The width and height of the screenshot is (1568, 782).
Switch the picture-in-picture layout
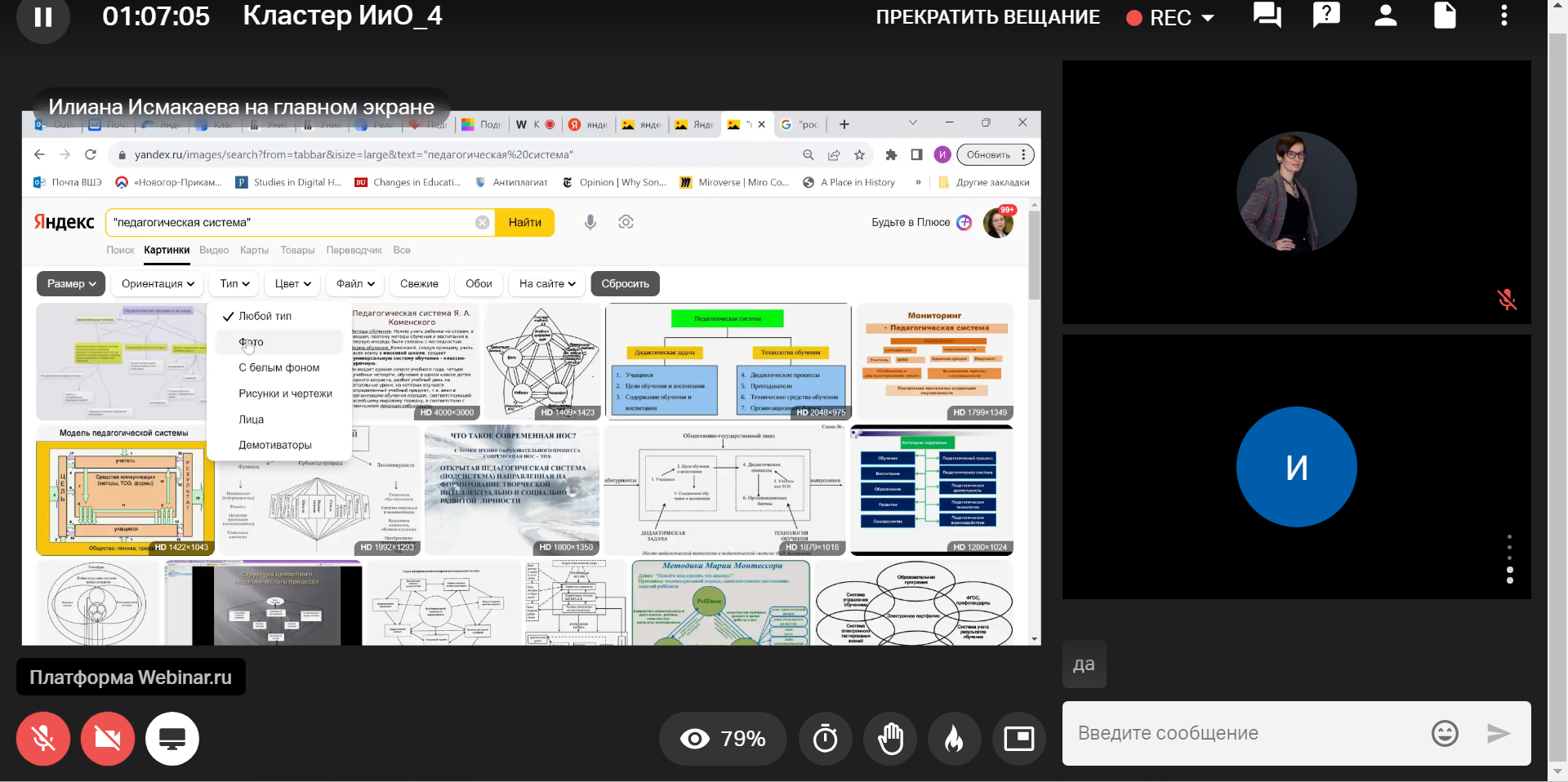tap(1018, 739)
